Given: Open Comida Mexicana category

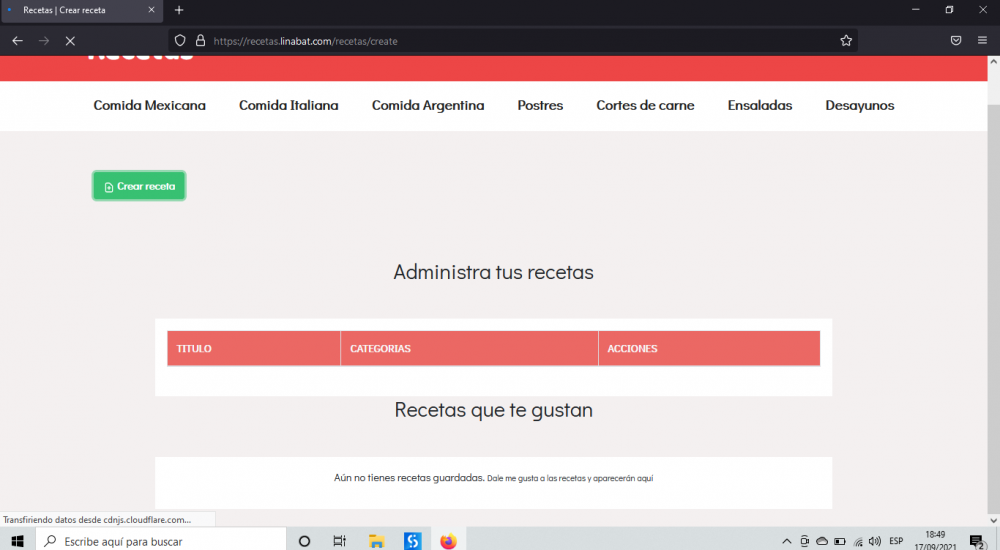Looking at the screenshot, I should pyautogui.click(x=149, y=105).
